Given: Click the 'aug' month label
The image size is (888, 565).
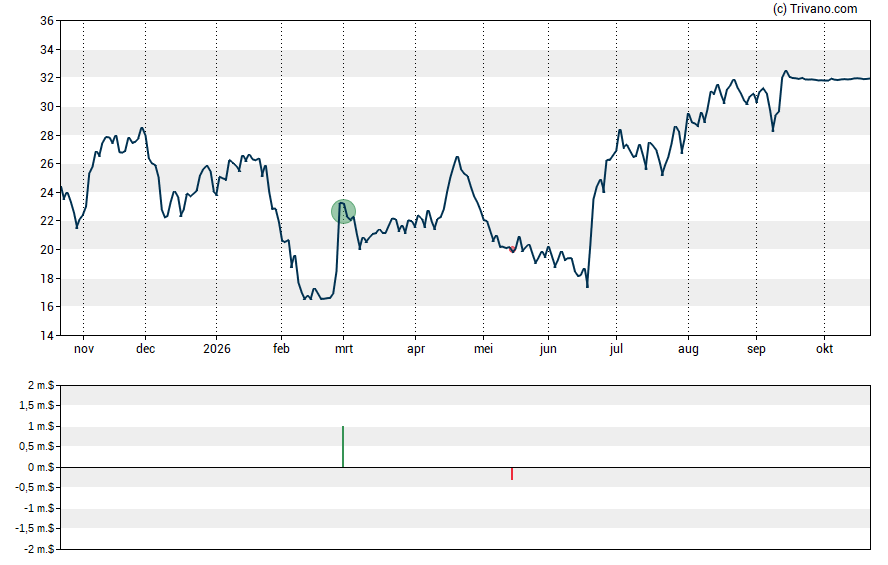Looking at the screenshot, I should pos(689,349).
